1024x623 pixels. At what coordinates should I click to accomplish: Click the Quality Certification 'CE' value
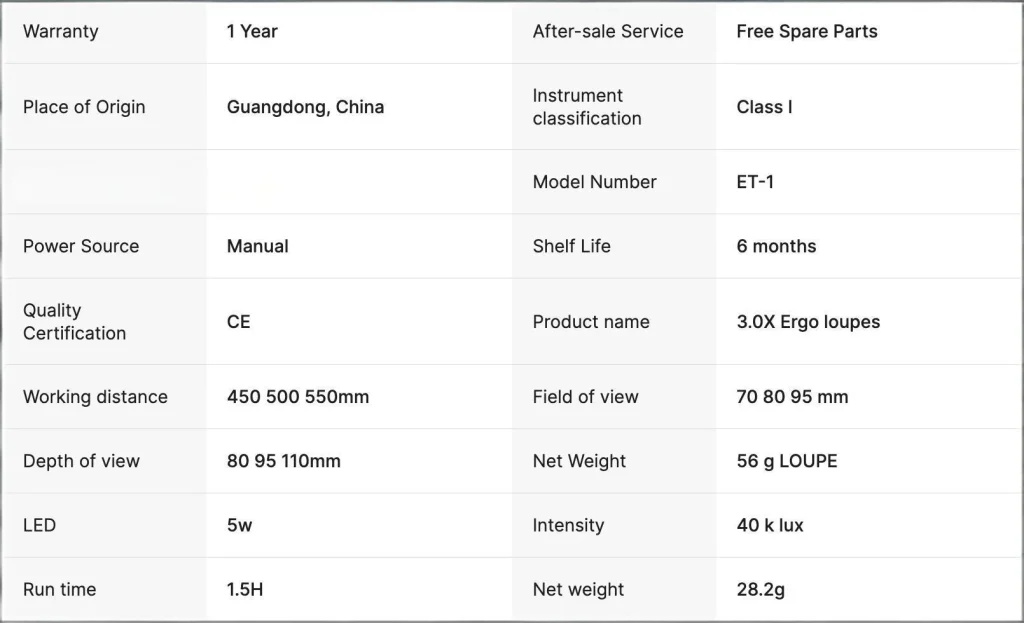tap(238, 322)
